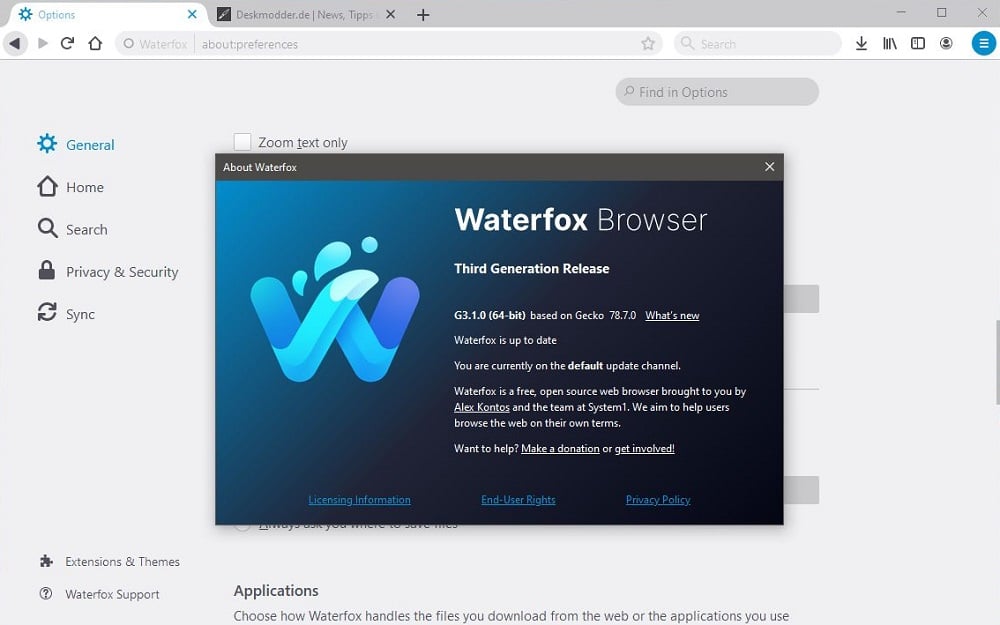Screen dimensions: 1000x625
Task: Switch to the Deskmodder.de tab
Action: [306, 14]
